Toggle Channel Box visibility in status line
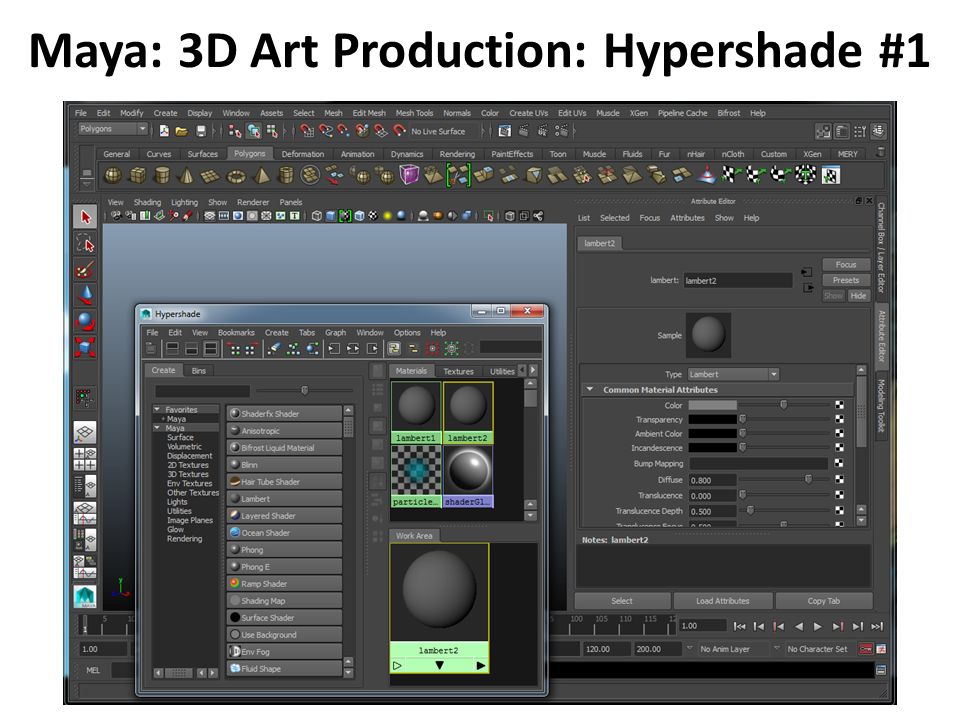The image size is (960, 720). click(x=879, y=131)
